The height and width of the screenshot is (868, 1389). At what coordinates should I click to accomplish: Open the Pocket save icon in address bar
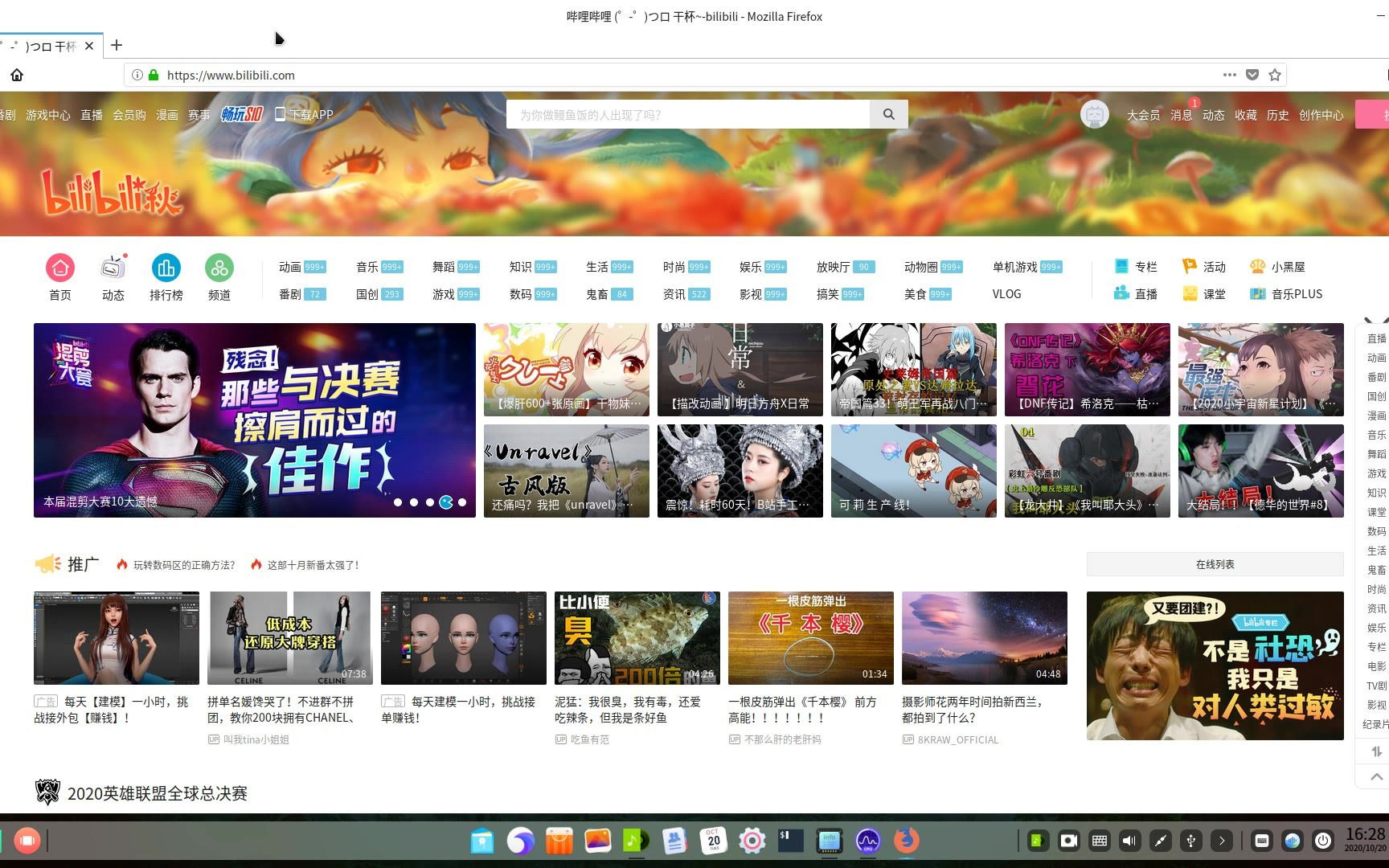click(x=1252, y=75)
